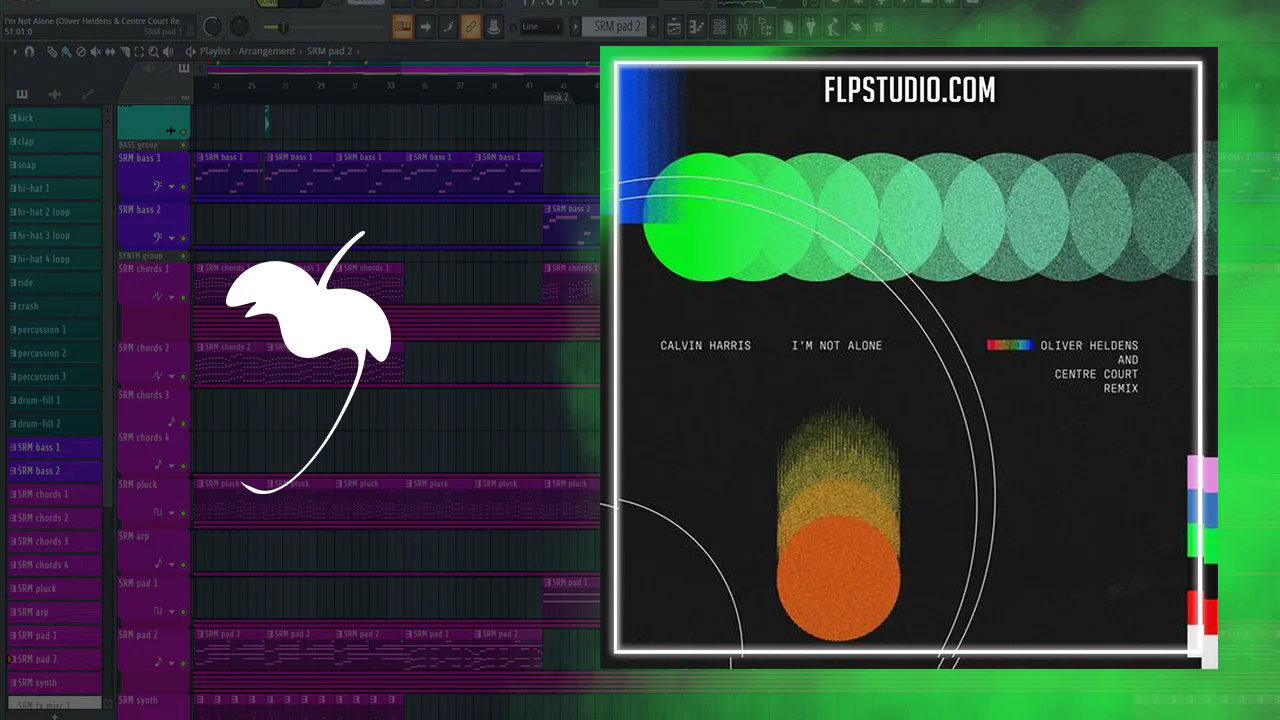Jump to the break 2 timeline marker

(x=556, y=97)
